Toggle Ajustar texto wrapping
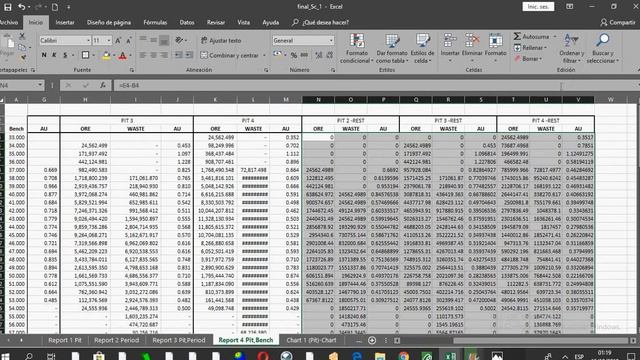The width and height of the screenshot is (640, 360). 221,40
